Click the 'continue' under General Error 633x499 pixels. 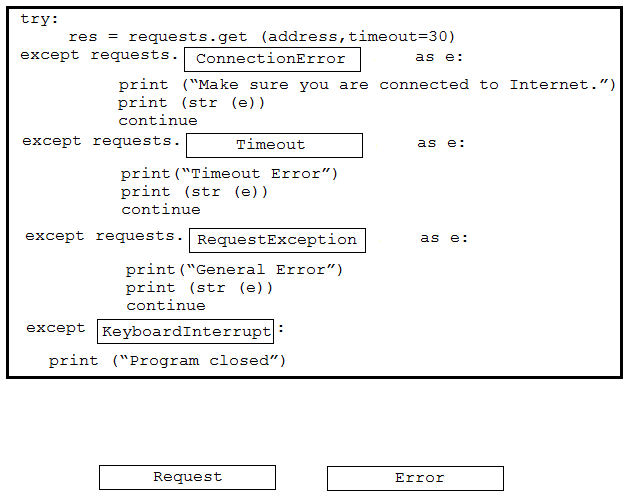pyautogui.click(x=166, y=306)
